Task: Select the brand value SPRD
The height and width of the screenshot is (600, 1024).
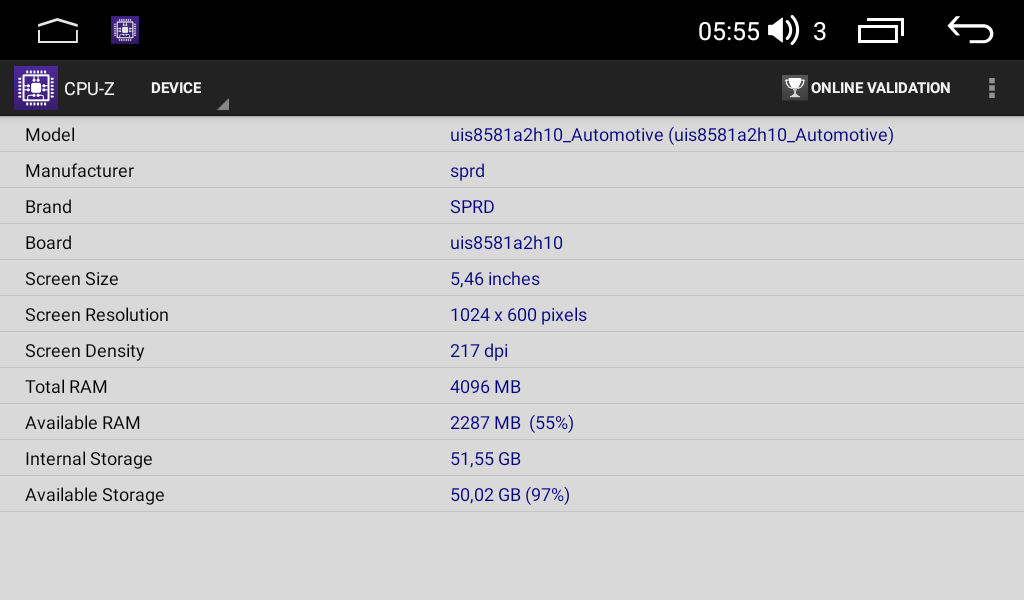Action: tap(472, 207)
